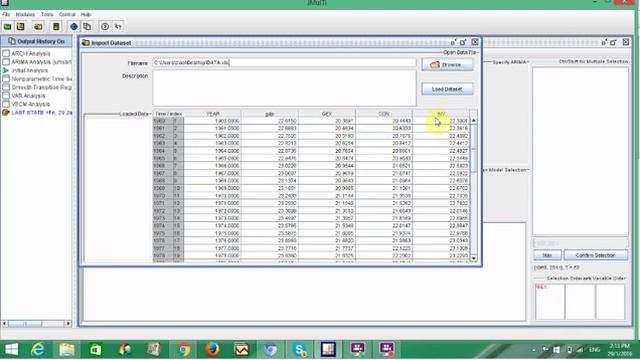Select the LAST STATE entry in the sidebar
This screenshot has width=640, height=360.
41,112
